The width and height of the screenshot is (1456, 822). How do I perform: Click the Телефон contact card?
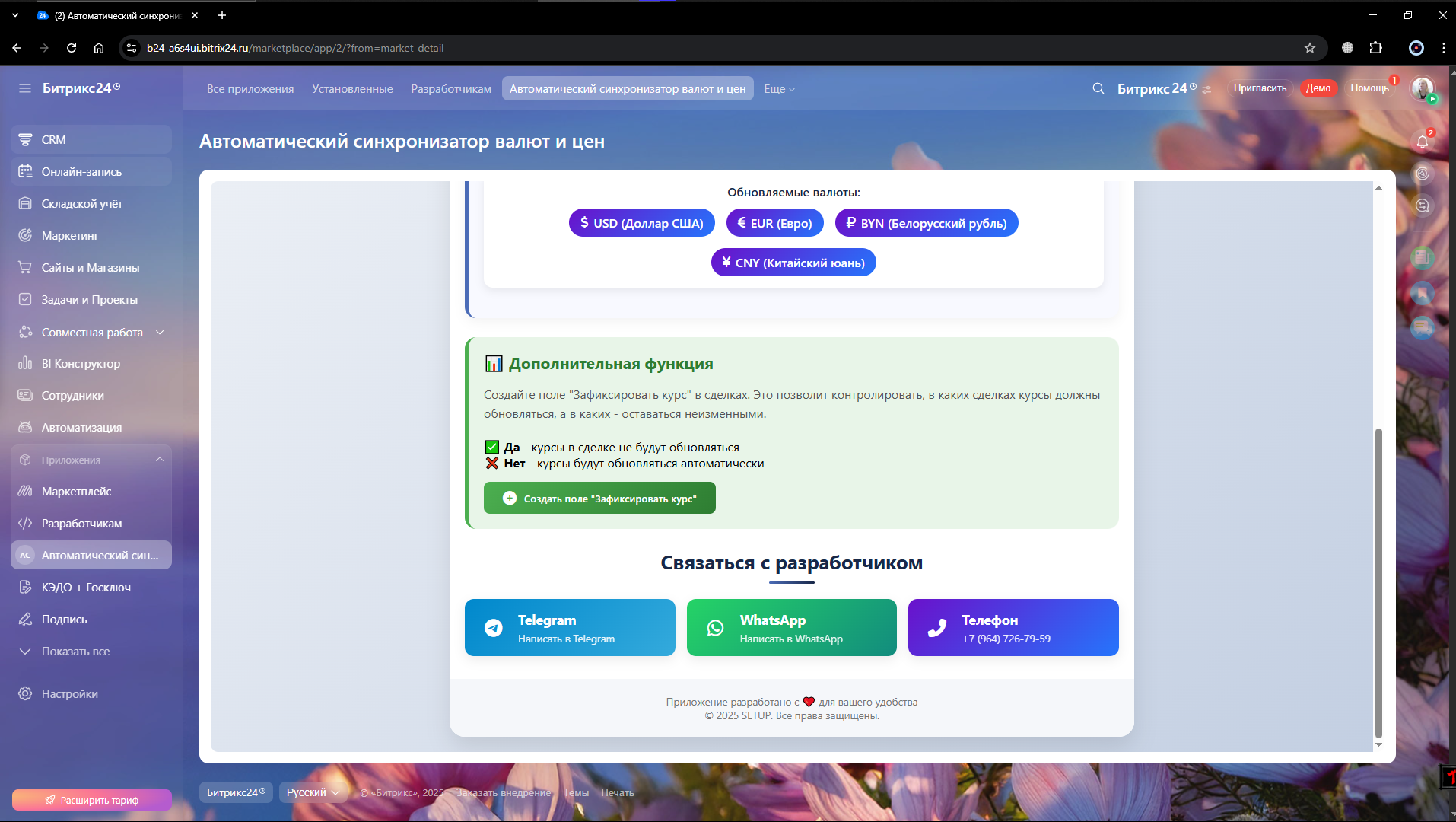[x=1013, y=628]
